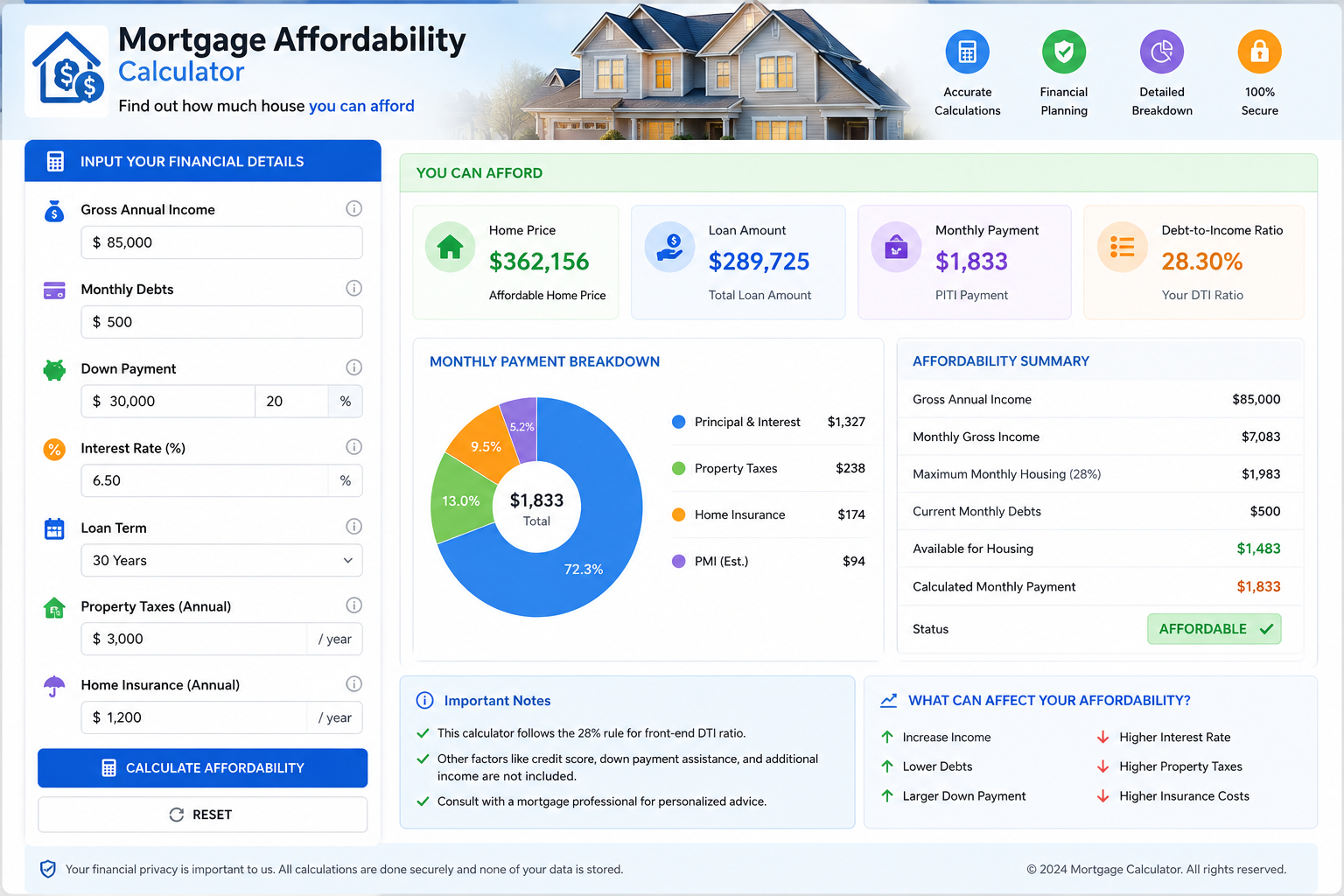Click the 28.30% DTI ratio value

(x=1202, y=262)
